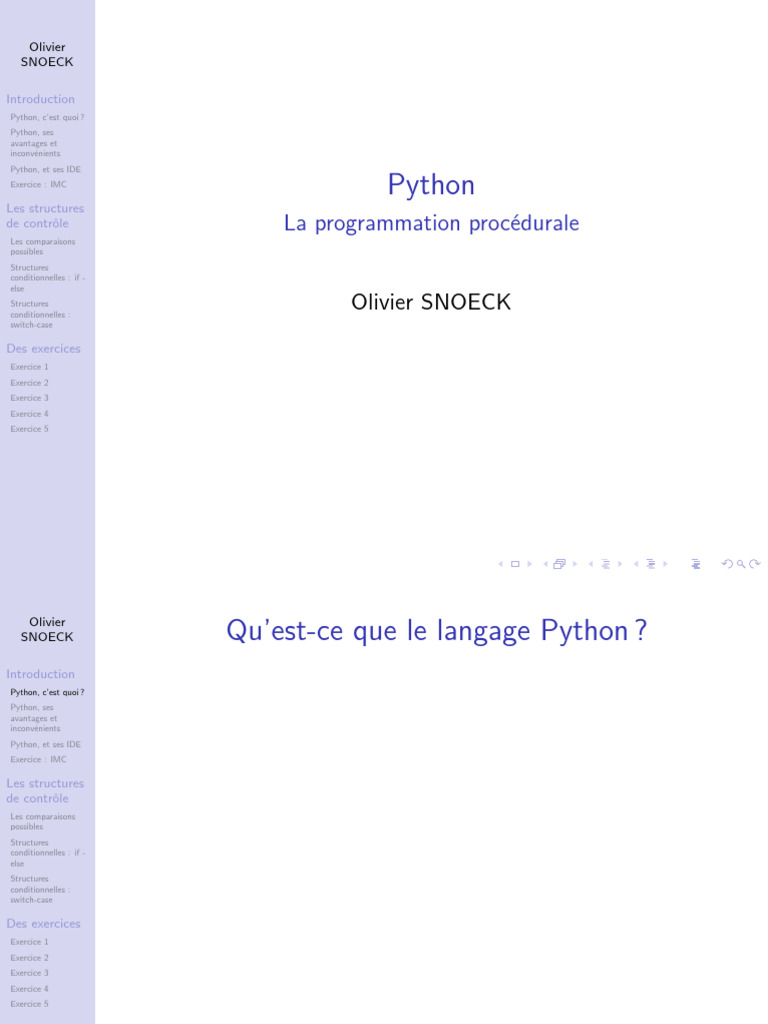Click the stacked frames navigation icon

559,564
